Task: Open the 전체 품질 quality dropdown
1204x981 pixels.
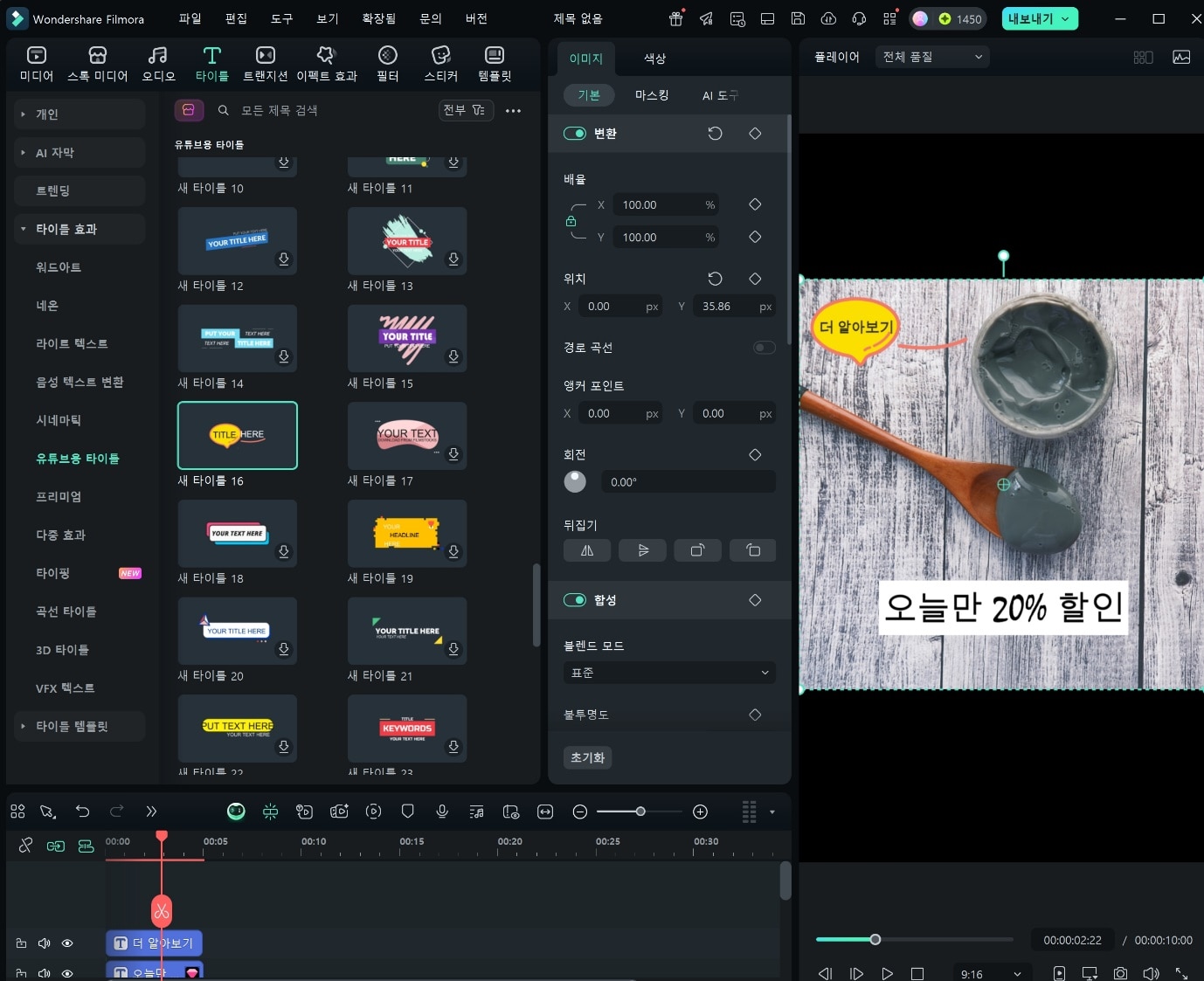Action: [x=932, y=57]
